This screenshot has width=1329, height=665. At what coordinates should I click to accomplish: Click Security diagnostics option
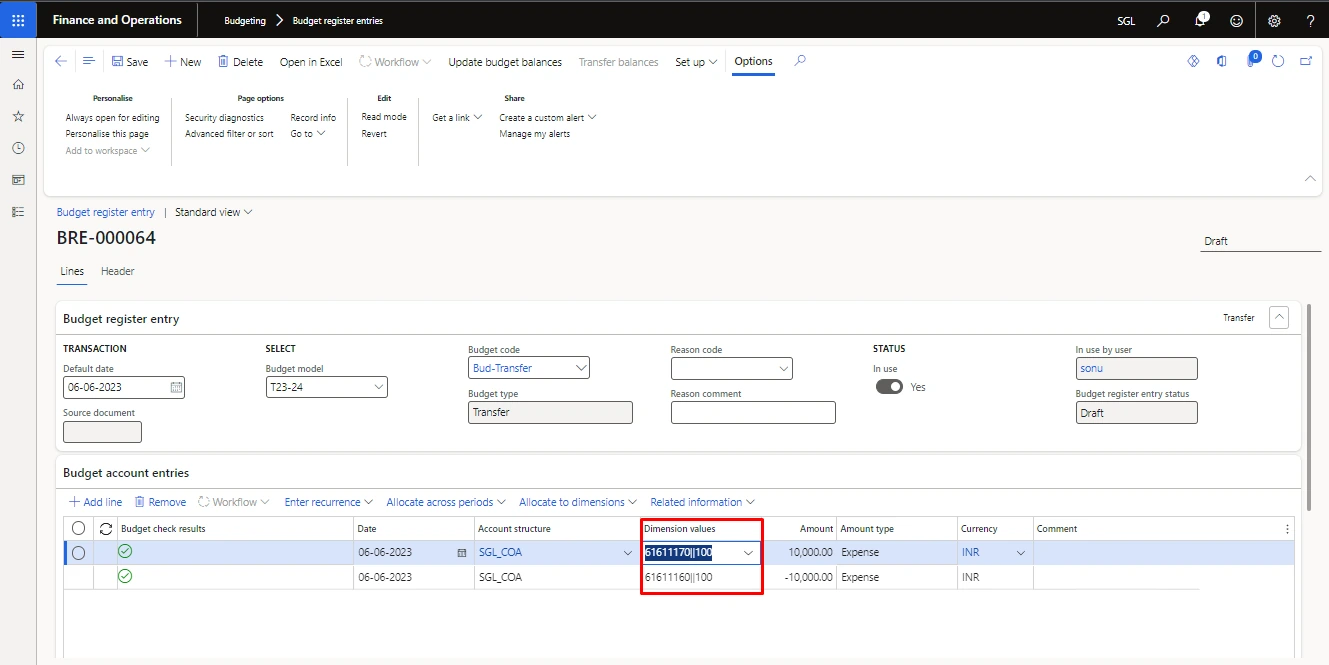pyautogui.click(x=224, y=117)
